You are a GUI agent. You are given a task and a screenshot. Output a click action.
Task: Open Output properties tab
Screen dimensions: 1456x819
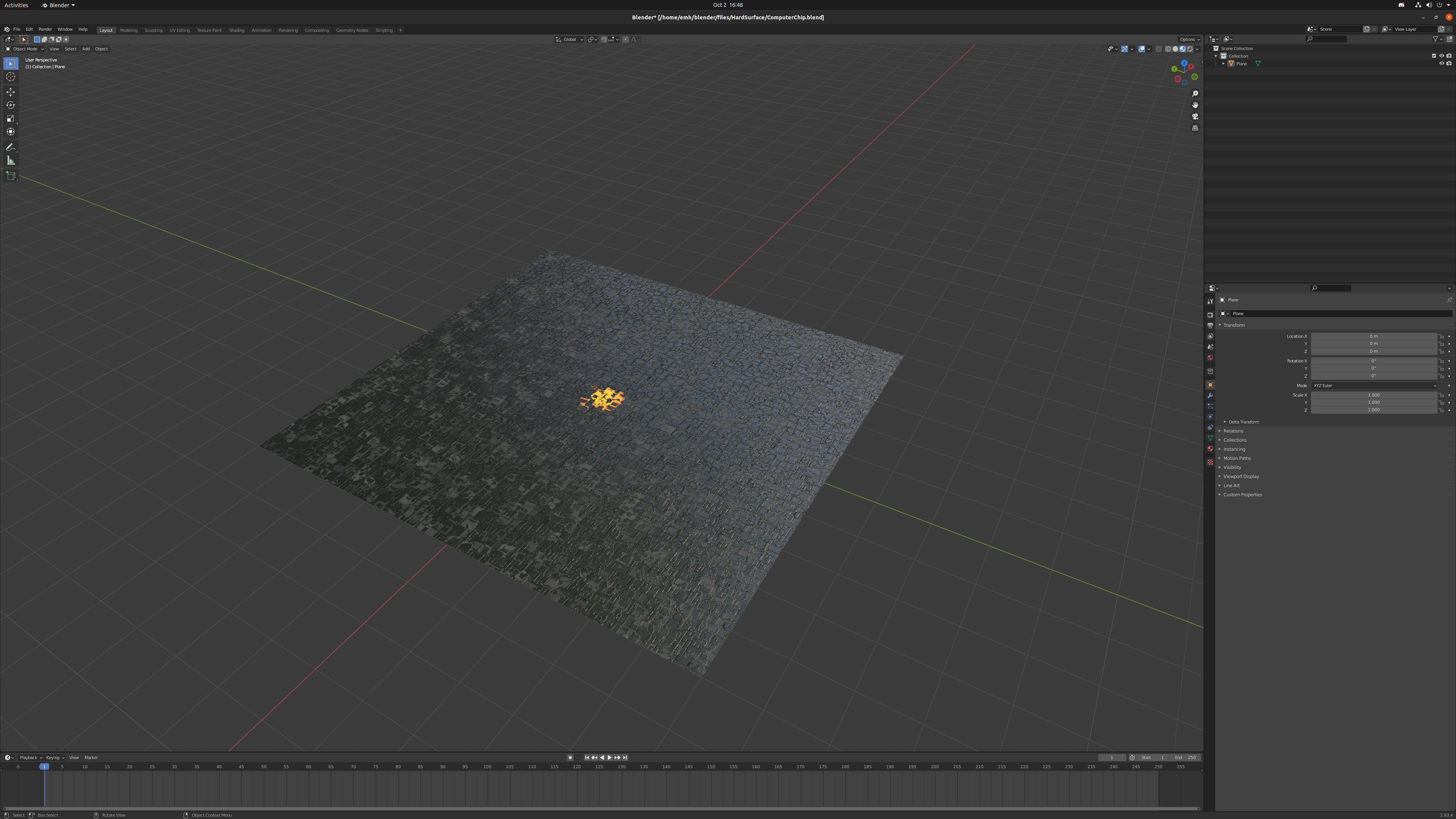coord(1210,326)
